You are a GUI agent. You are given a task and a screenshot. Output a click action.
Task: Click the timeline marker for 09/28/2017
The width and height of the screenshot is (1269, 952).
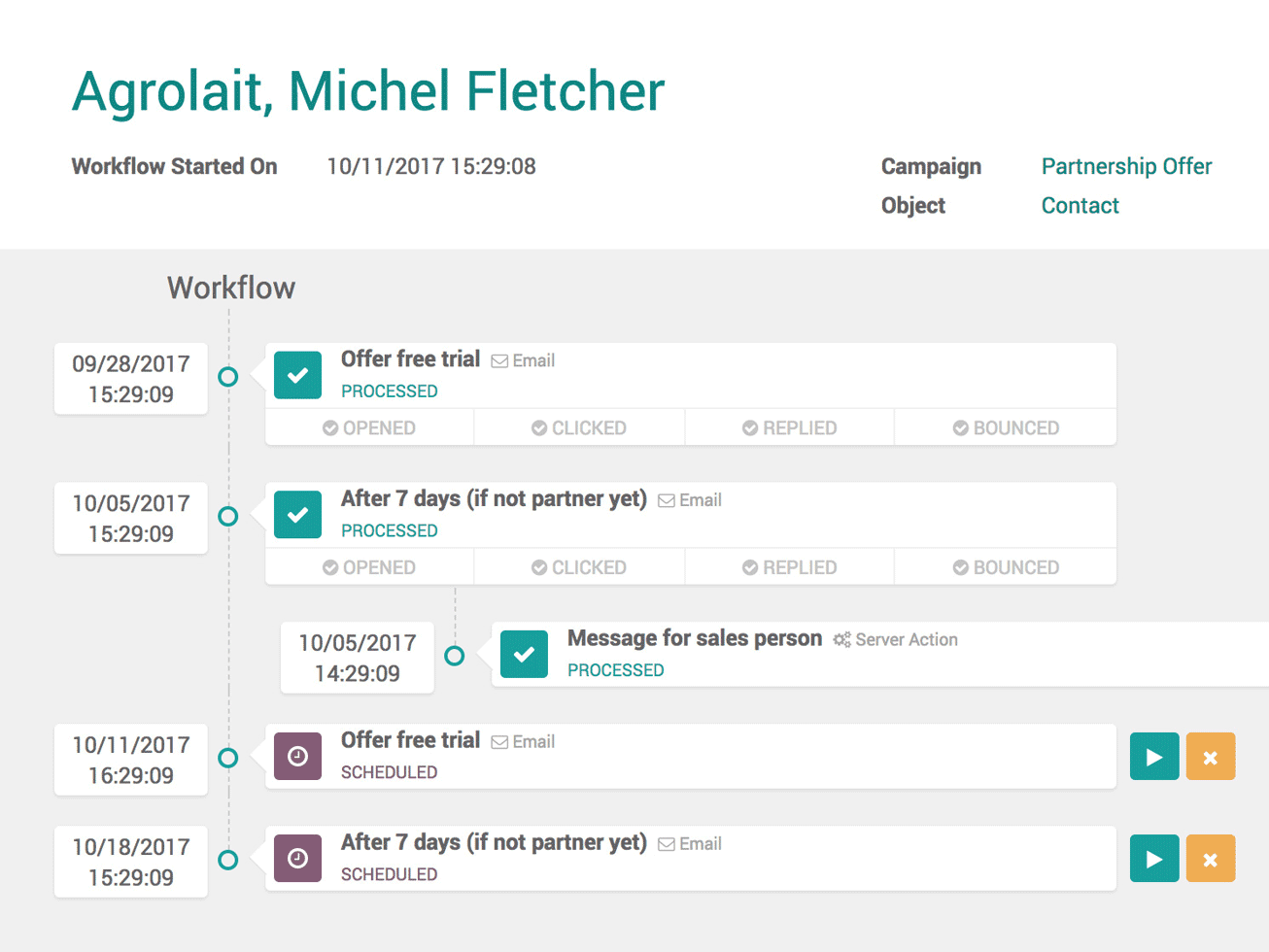pyautogui.click(x=228, y=377)
